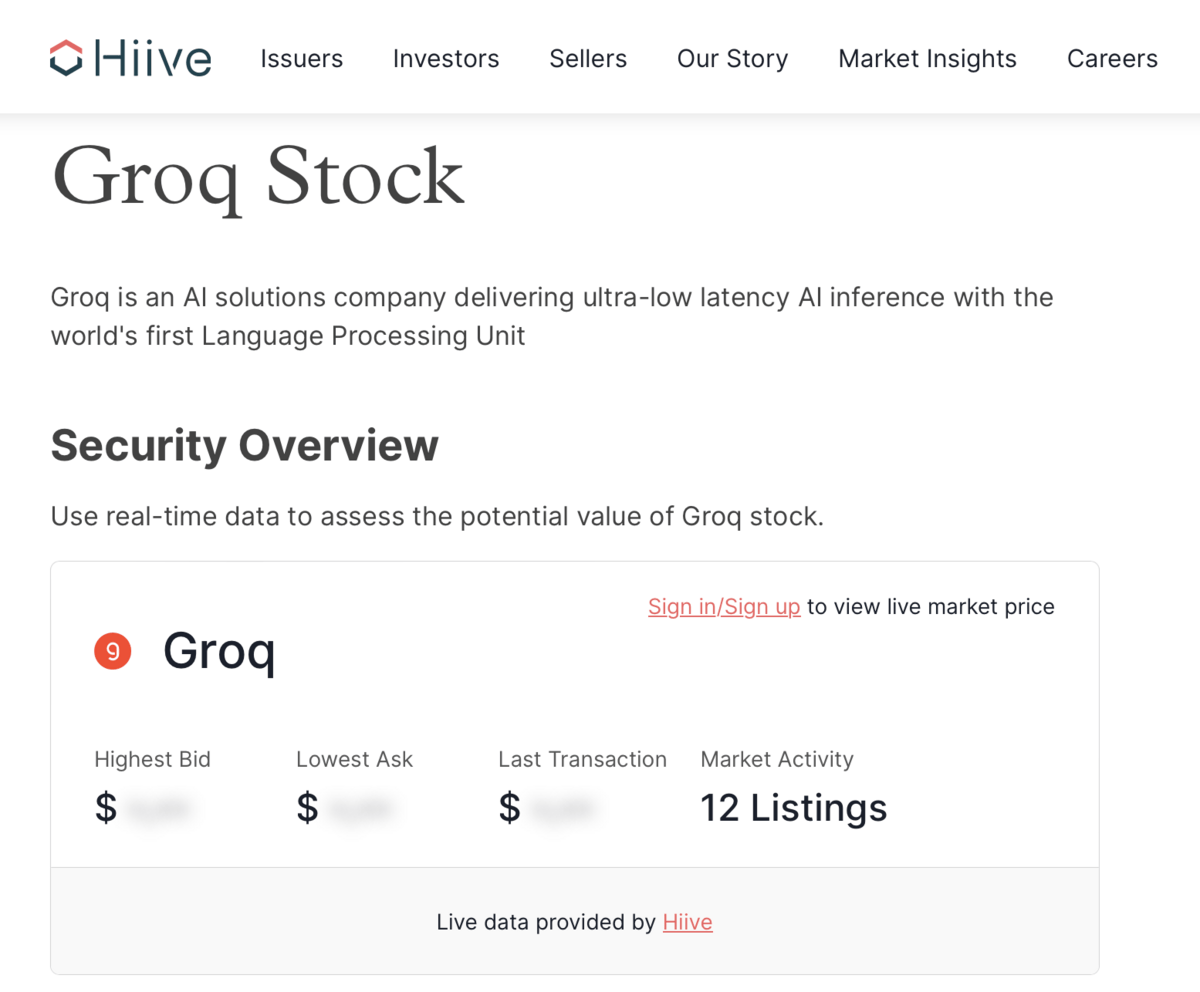This screenshot has width=1200, height=992.
Task: Open Our Story in navigation
Action: click(733, 59)
